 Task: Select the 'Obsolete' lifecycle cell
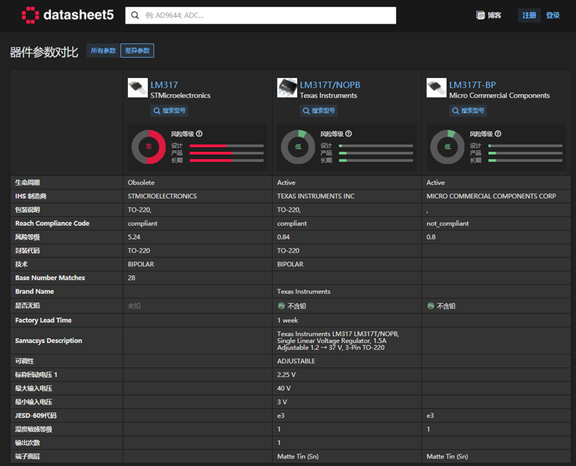click(x=197, y=183)
